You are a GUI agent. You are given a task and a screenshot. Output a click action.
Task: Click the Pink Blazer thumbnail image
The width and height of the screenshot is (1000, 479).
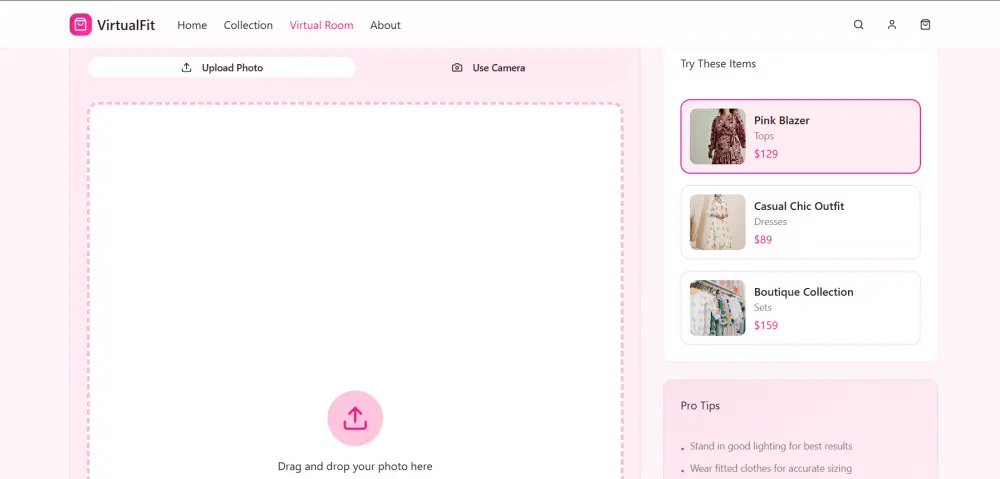717,136
